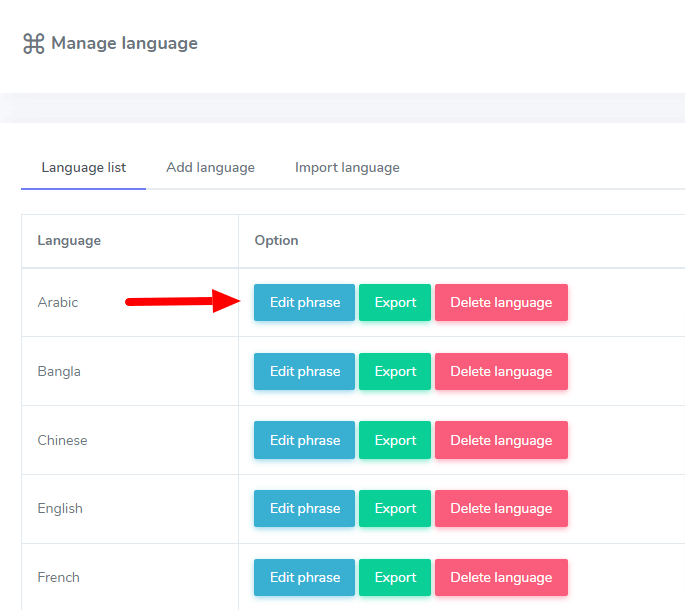Edit phrase for Bangla language

304,372
